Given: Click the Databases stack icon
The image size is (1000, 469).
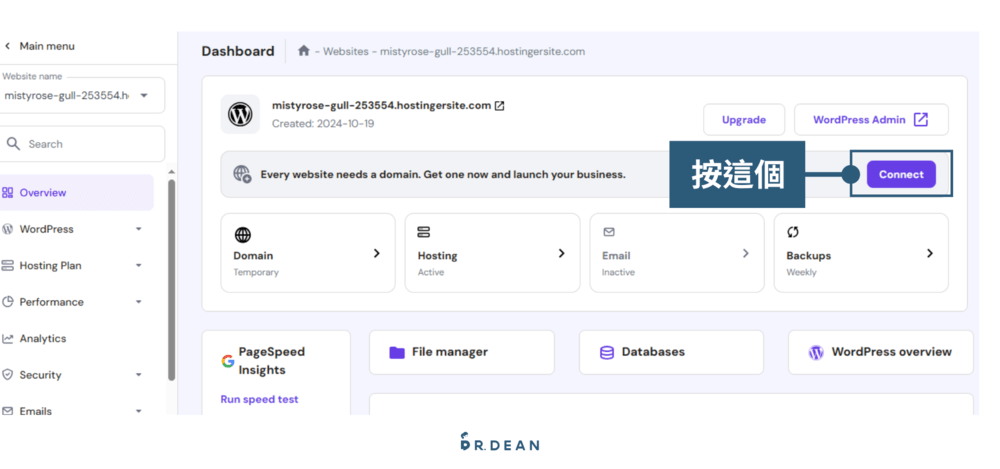Looking at the screenshot, I should [x=607, y=352].
